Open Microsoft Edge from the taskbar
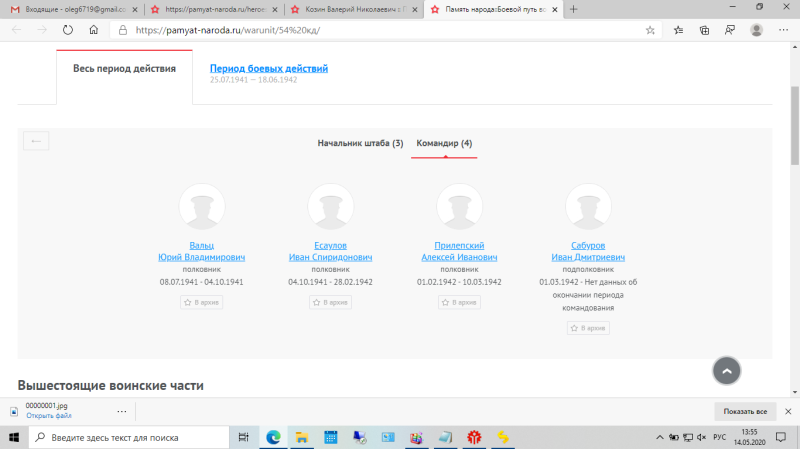 pyautogui.click(x=272, y=437)
